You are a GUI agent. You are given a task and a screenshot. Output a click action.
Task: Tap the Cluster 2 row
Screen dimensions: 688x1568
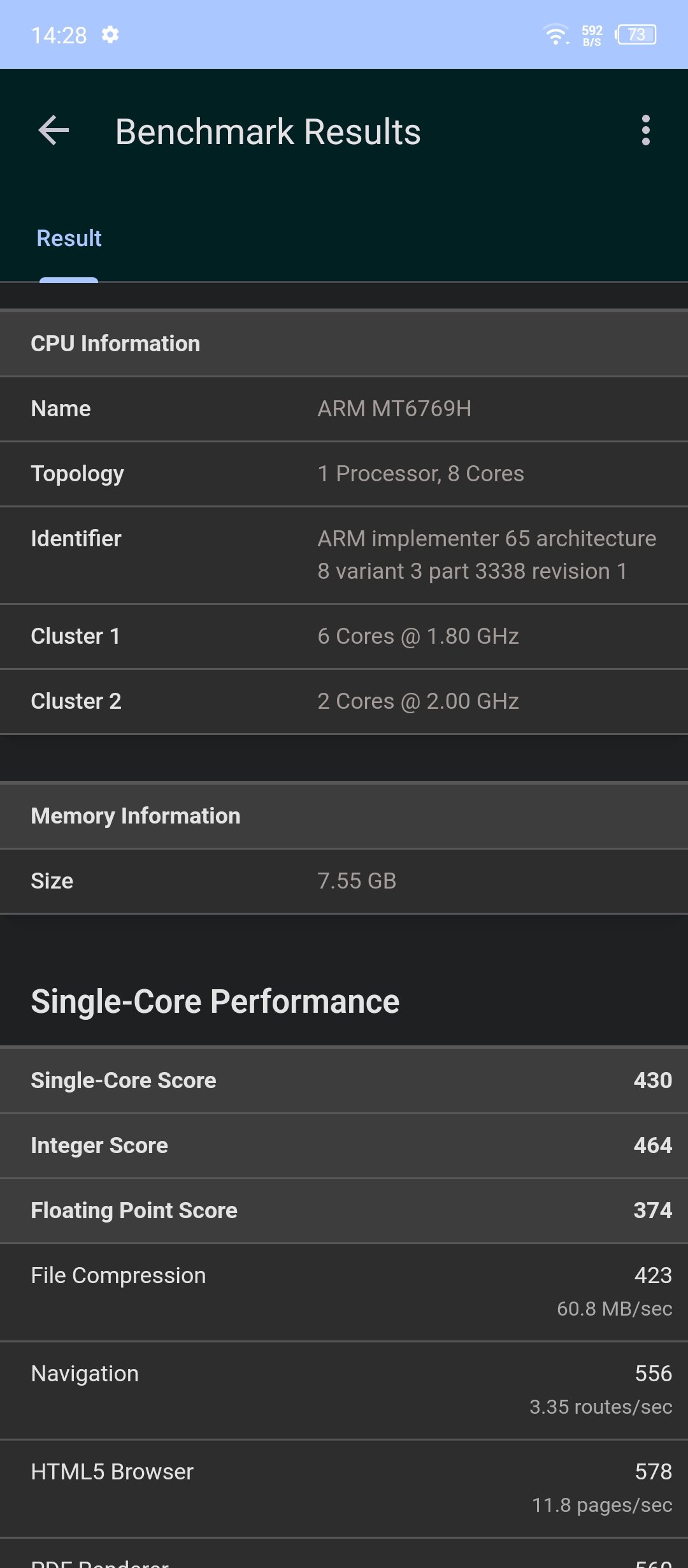click(344, 701)
